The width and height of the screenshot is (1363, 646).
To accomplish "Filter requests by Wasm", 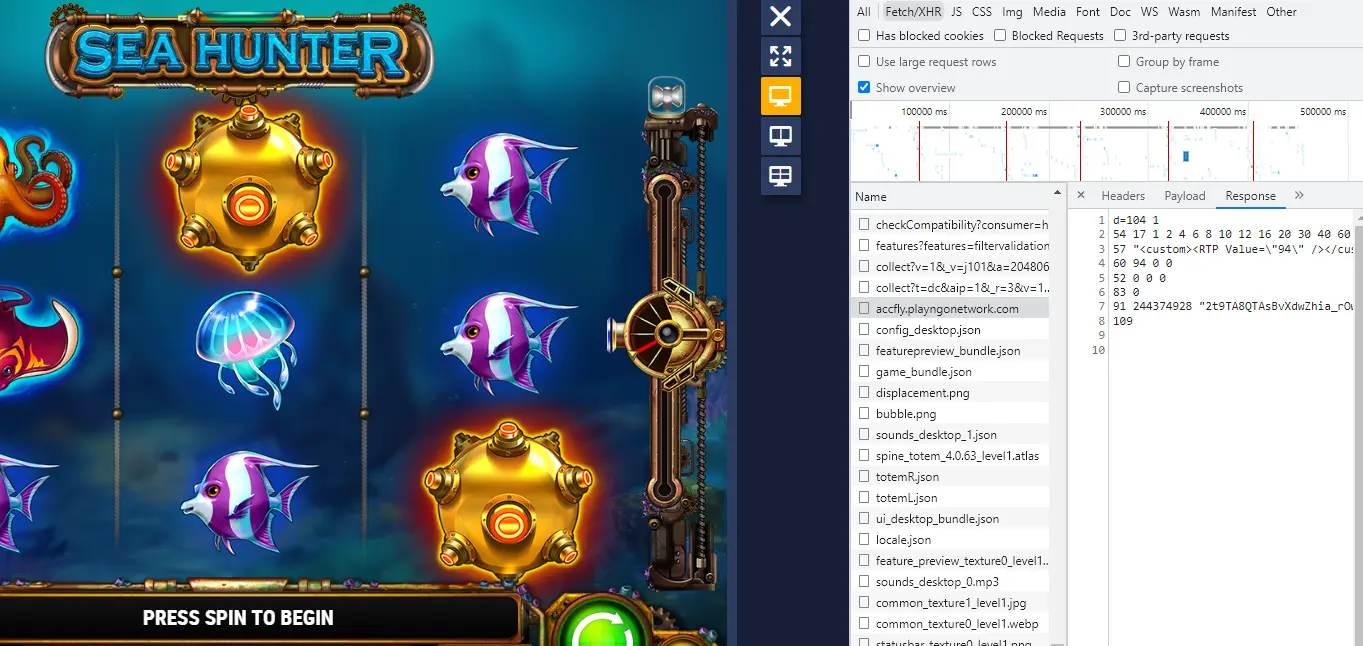I will tap(1184, 12).
